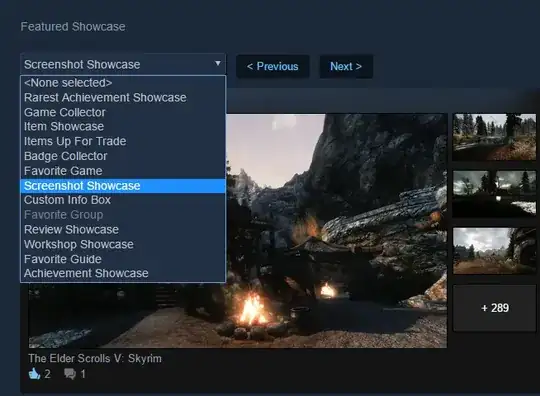Select the greyed Favorite Group option
Image resolution: width=540 pixels, height=396 pixels.
[123, 215]
